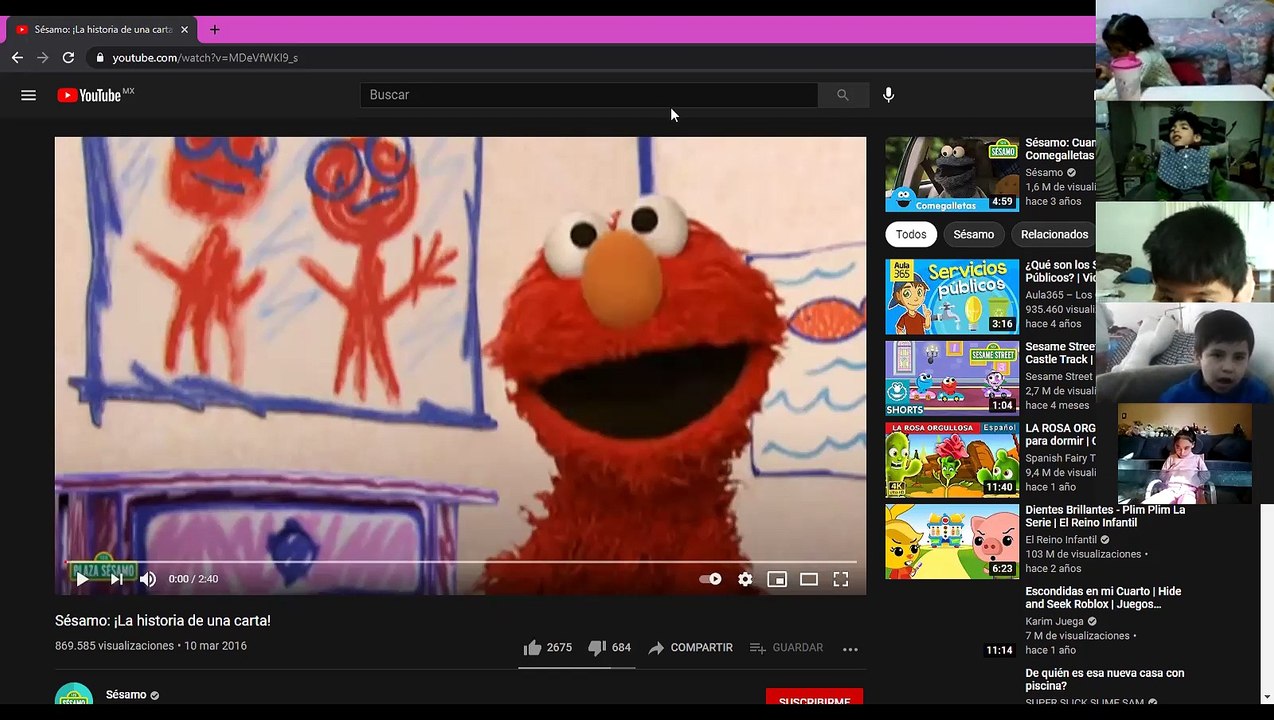Screen dimensions: 1274x720
Task: Open the Dientes Brillantes Plim Plim title
Action: [1104, 516]
